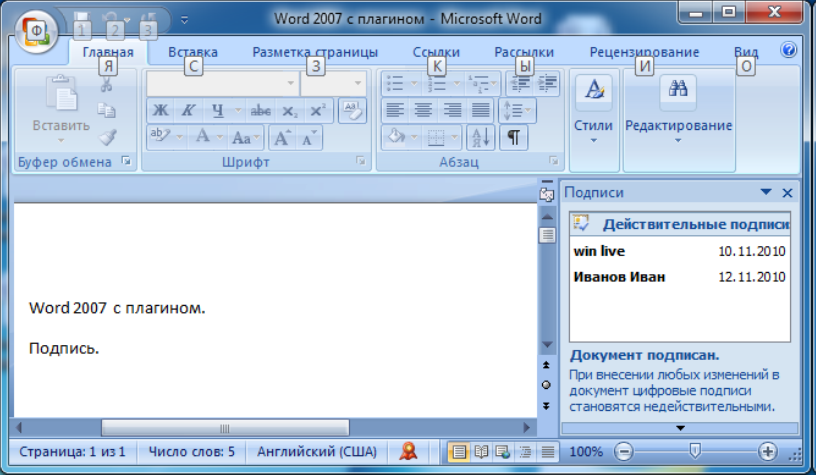Click the Английский (США) language indicator

coord(316,451)
